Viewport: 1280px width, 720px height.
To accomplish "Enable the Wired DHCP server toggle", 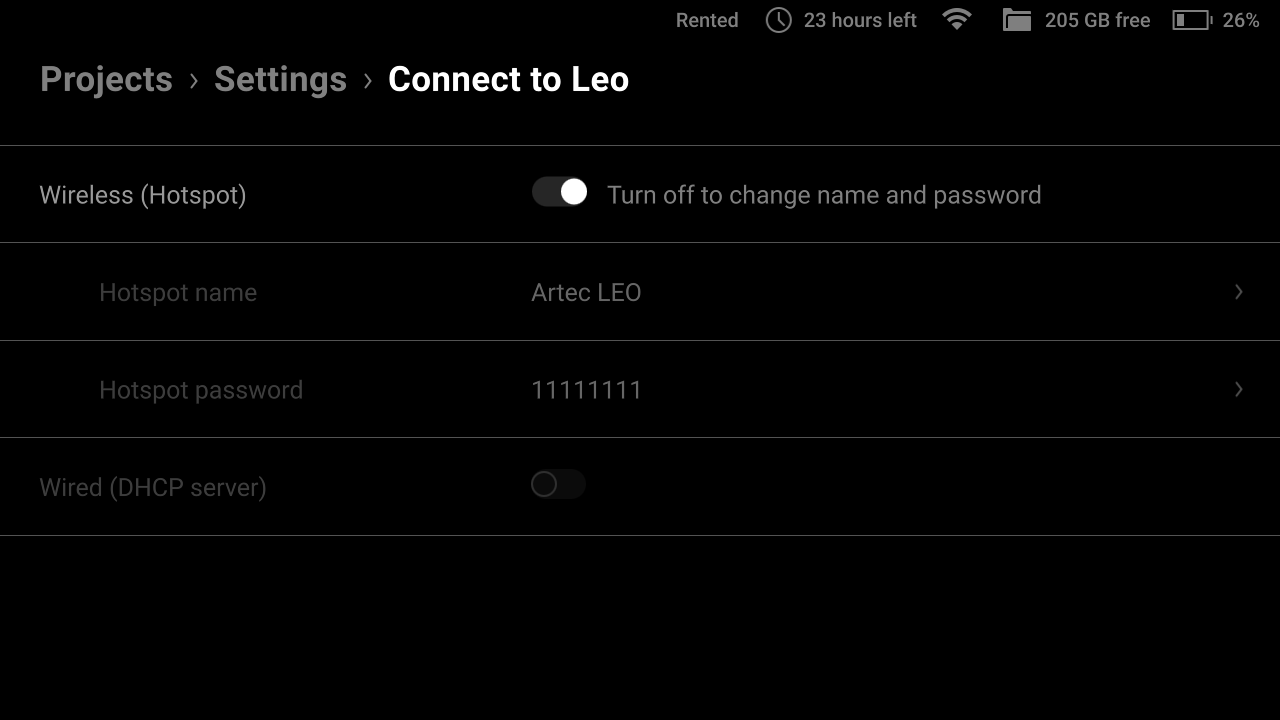I will pos(558,484).
